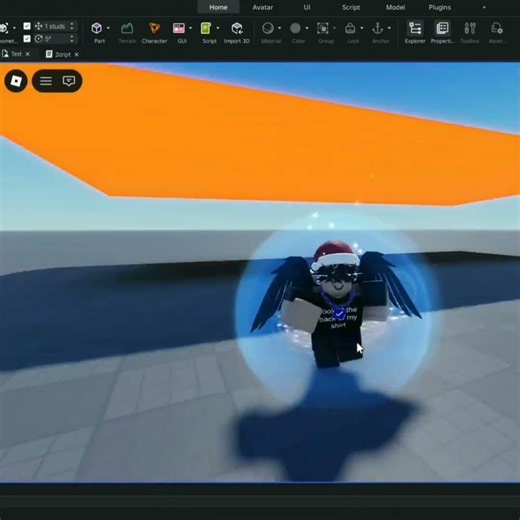Click the Import 3D icon
520x520 pixels.
coord(237,28)
